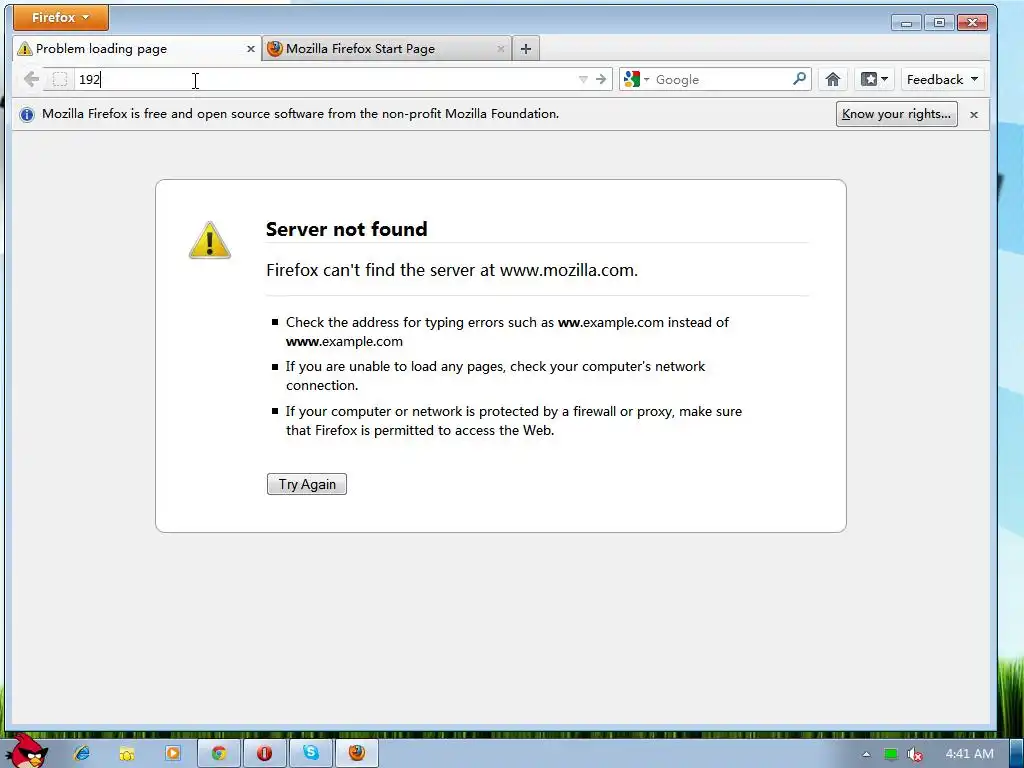This screenshot has height=768, width=1024.
Task: Click the green network tray icon
Action: tap(891, 754)
